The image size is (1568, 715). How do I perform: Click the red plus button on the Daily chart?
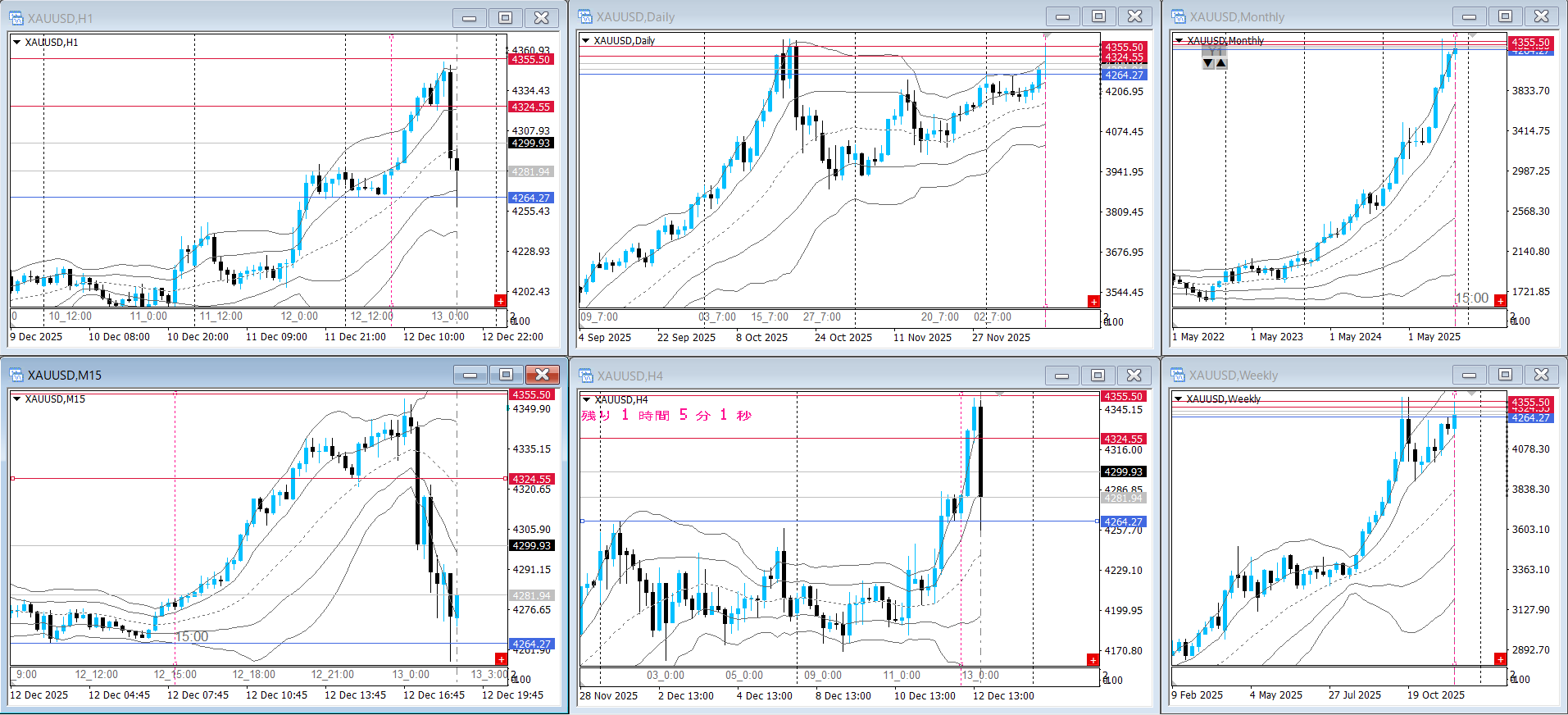click(x=1093, y=302)
